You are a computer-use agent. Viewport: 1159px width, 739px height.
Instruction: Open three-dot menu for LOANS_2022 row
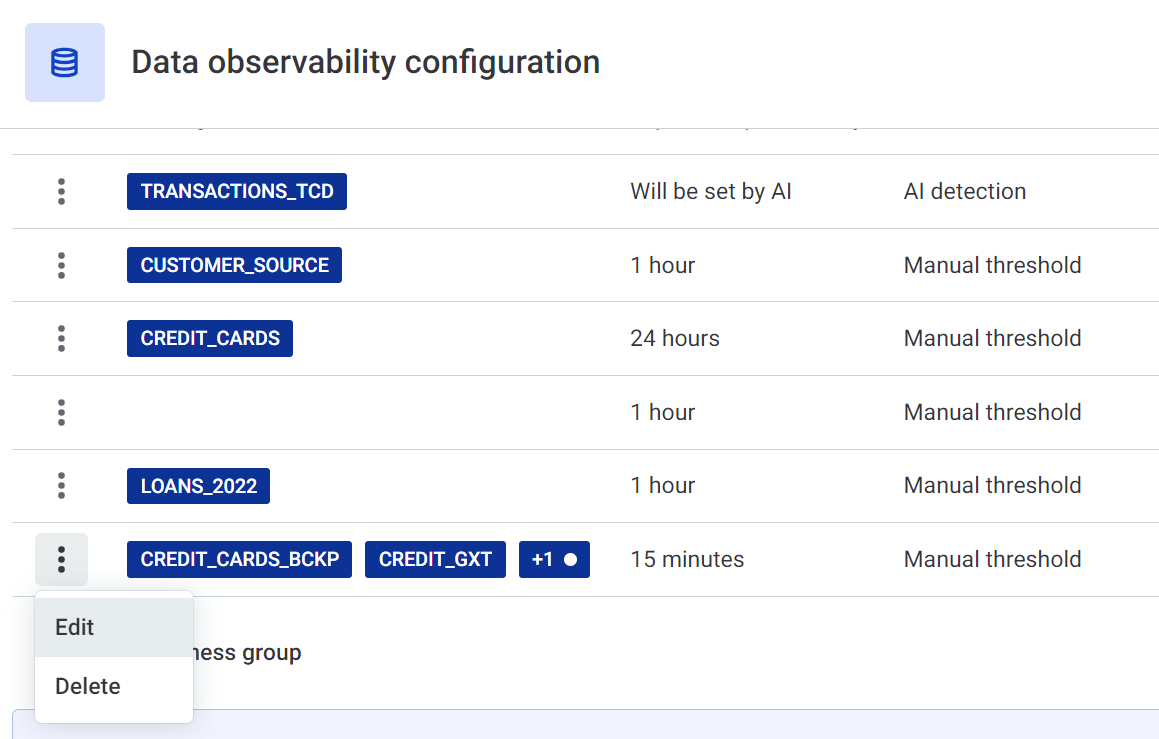coord(61,485)
